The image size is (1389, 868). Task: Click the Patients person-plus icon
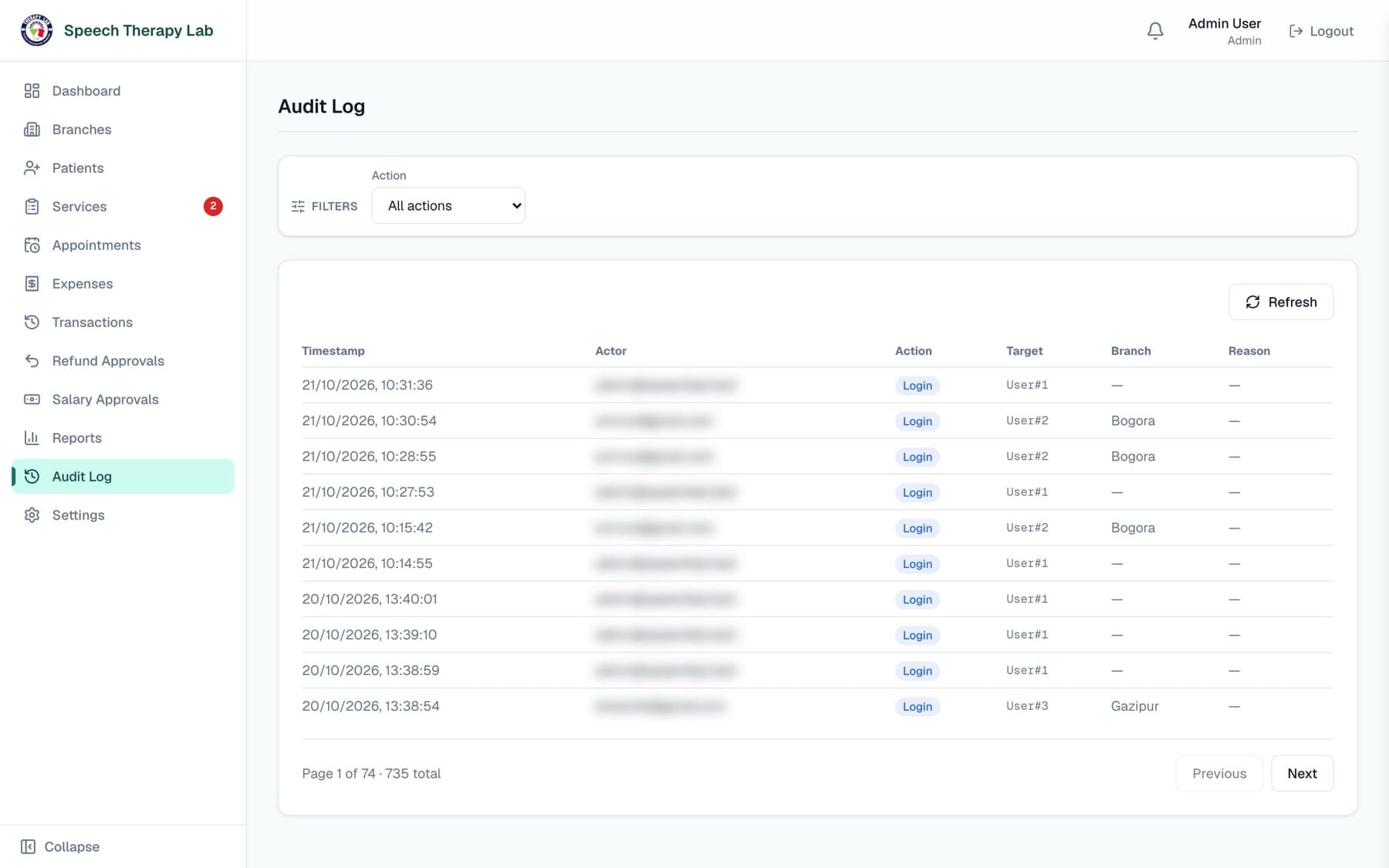click(x=32, y=168)
